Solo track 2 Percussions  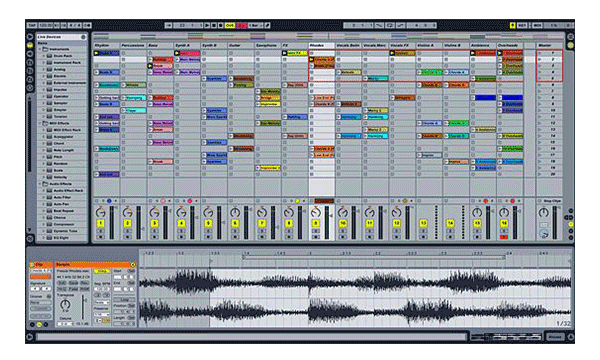click(127, 231)
